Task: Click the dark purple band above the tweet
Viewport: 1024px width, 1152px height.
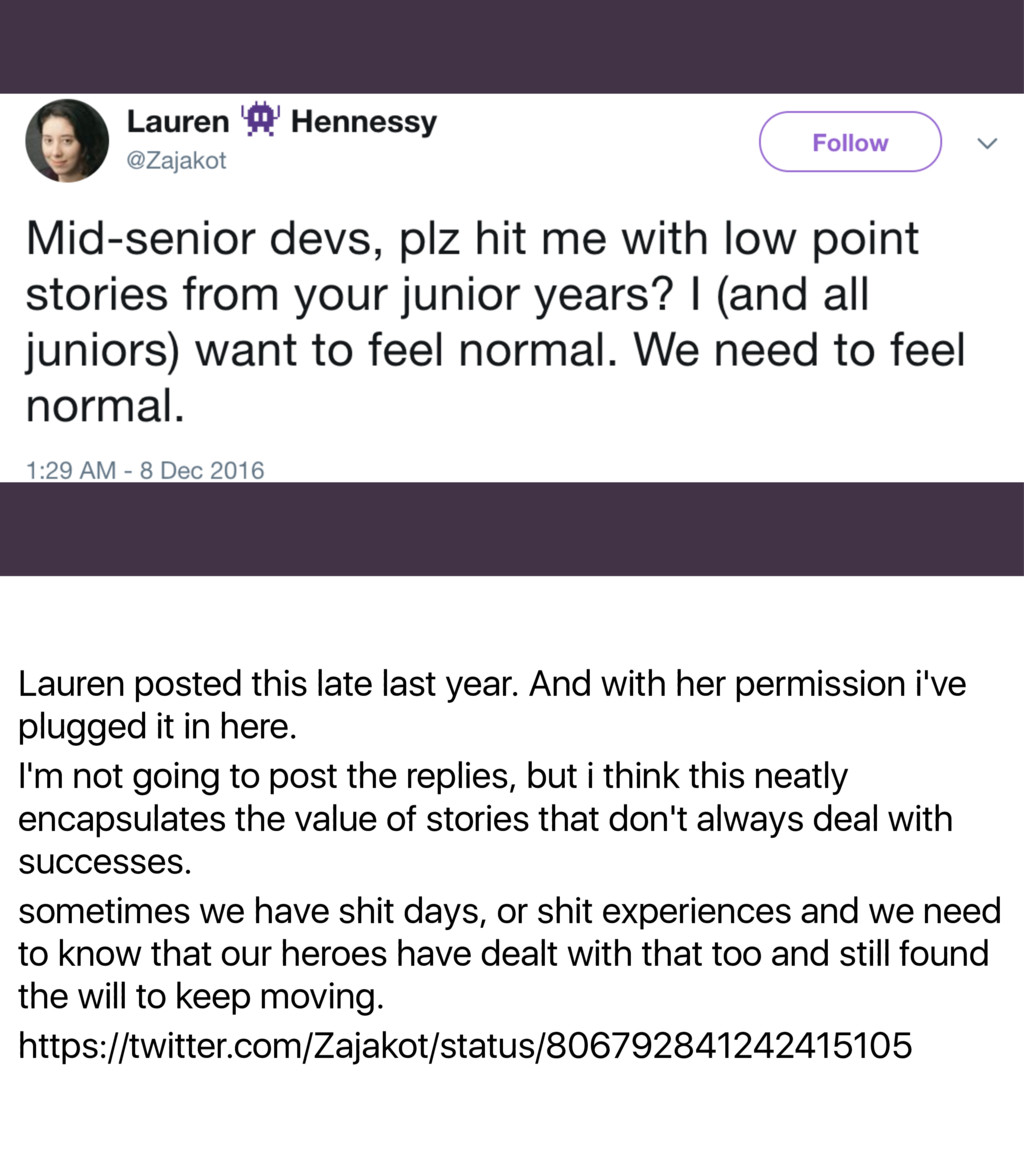Action: pos(512,46)
